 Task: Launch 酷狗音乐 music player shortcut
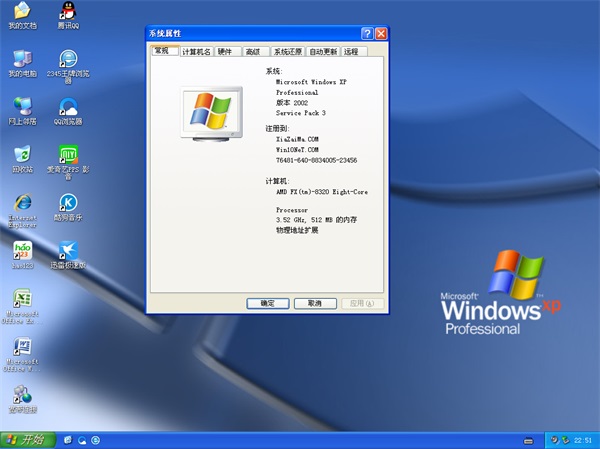coord(68,202)
